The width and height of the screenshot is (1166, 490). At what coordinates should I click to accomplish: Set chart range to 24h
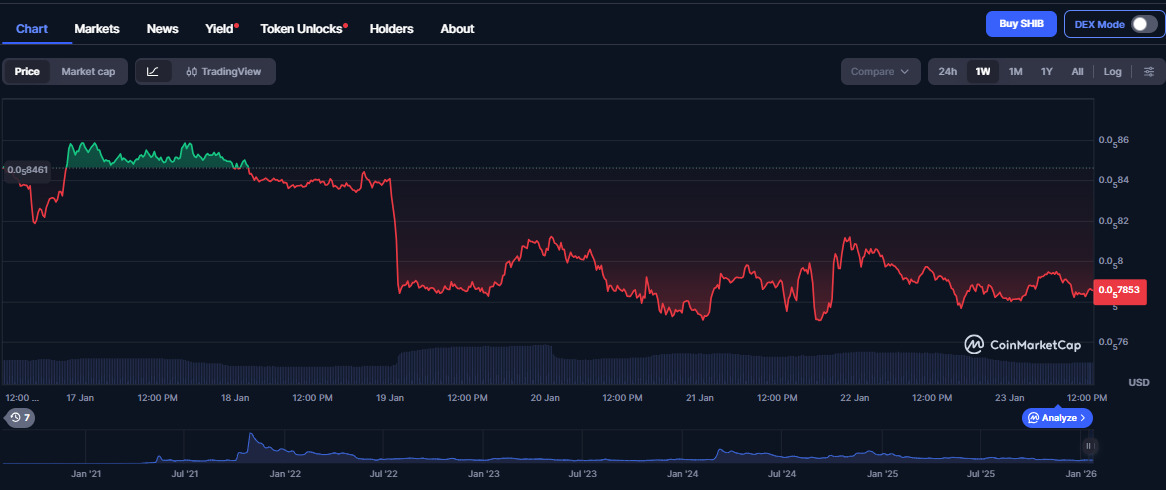coord(947,71)
